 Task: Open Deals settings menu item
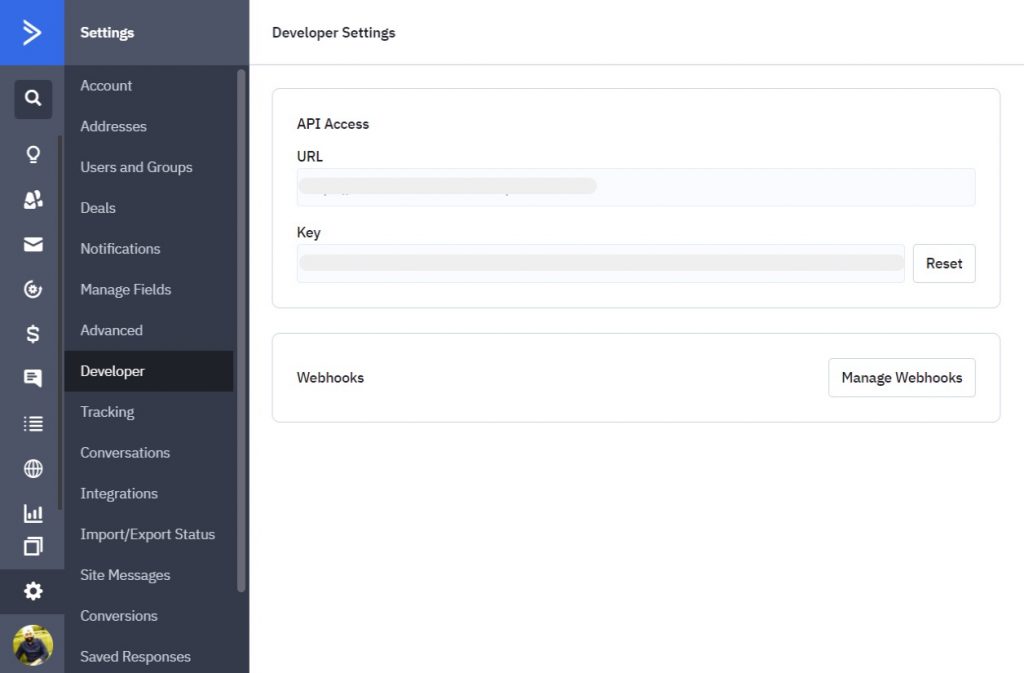point(98,208)
